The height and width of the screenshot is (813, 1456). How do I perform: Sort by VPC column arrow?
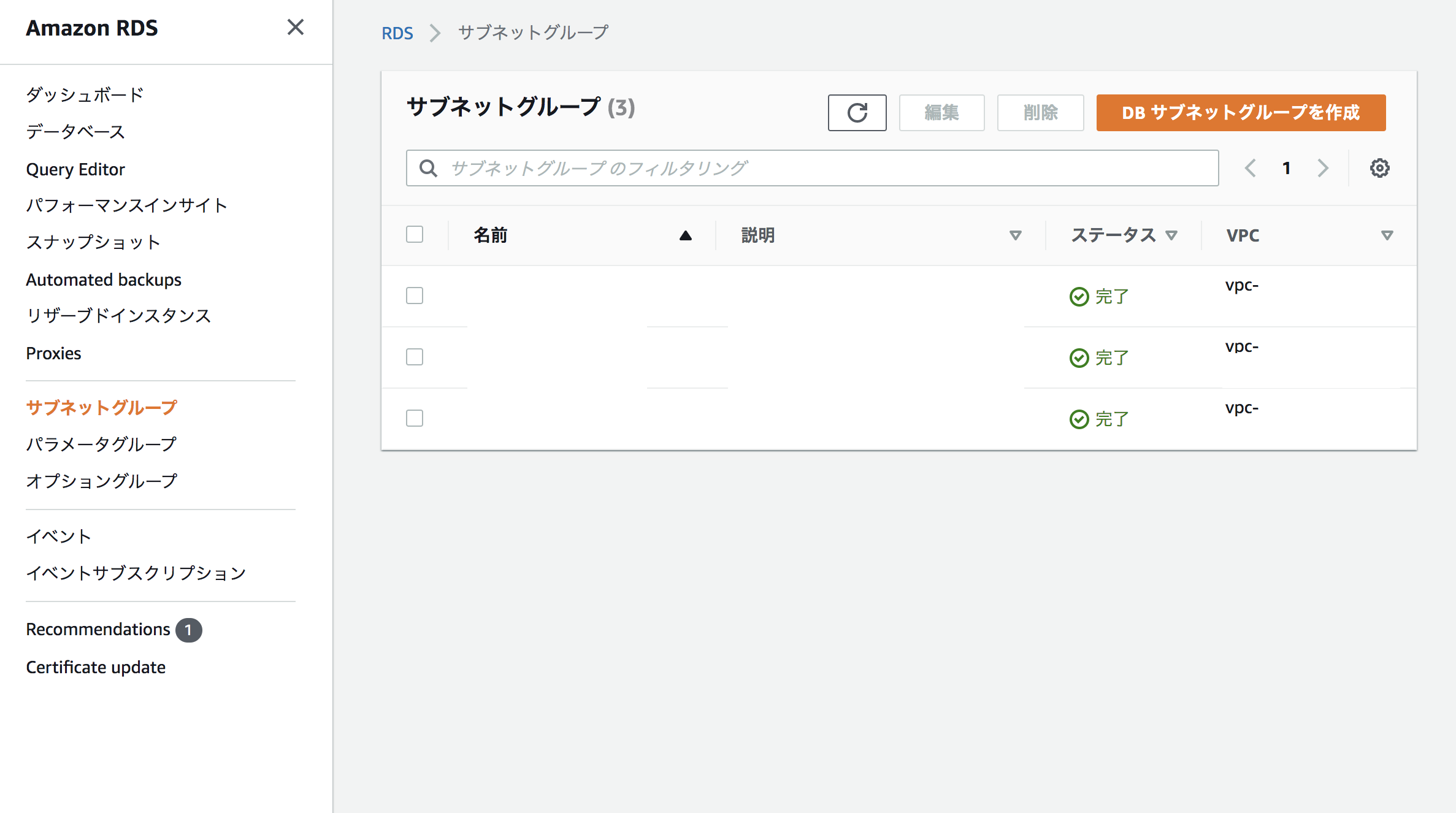pyautogui.click(x=1387, y=235)
